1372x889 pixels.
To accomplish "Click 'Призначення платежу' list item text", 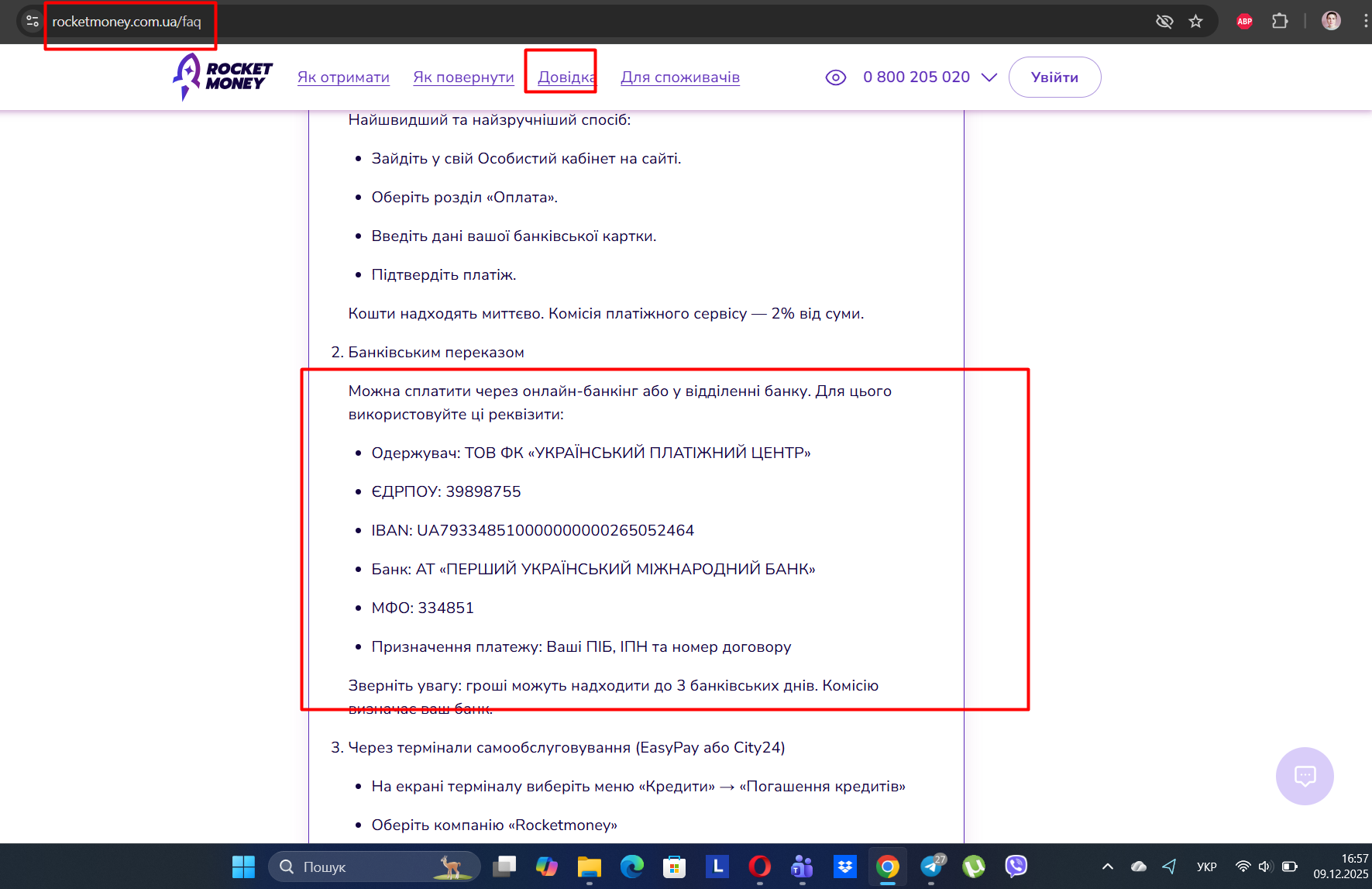I will coord(581,646).
